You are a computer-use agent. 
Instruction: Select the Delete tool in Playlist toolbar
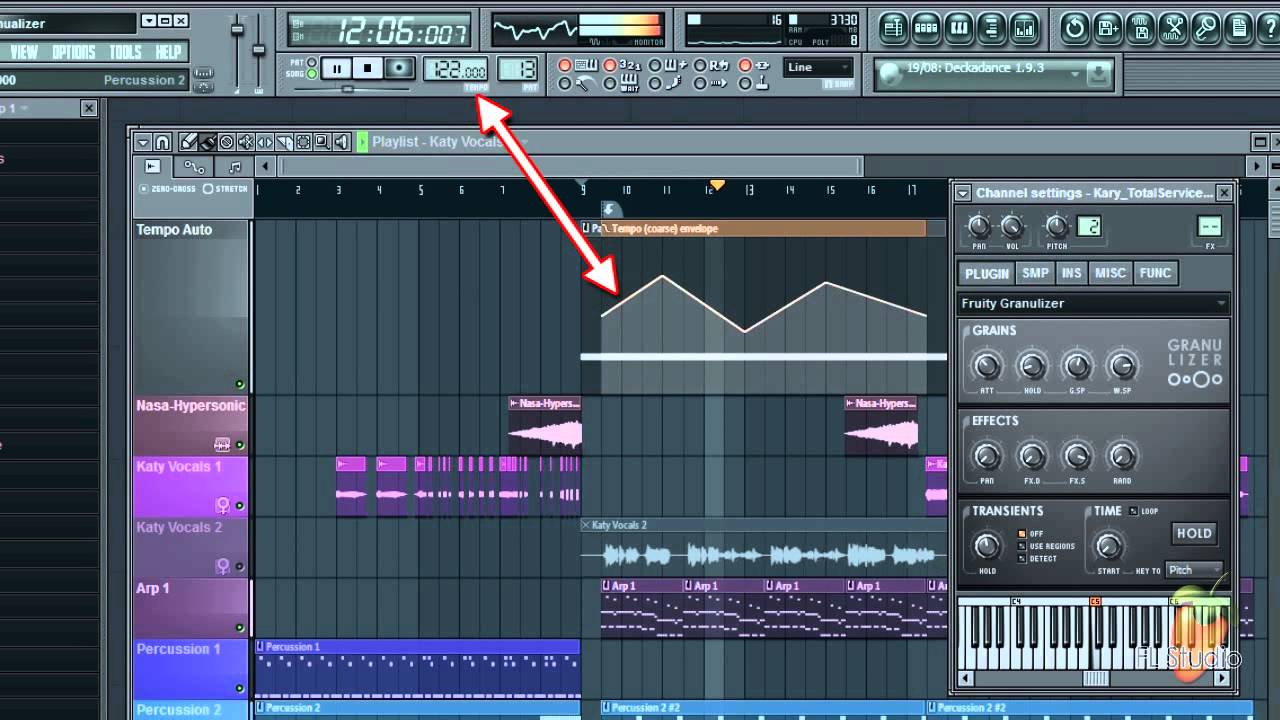pos(227,142)
